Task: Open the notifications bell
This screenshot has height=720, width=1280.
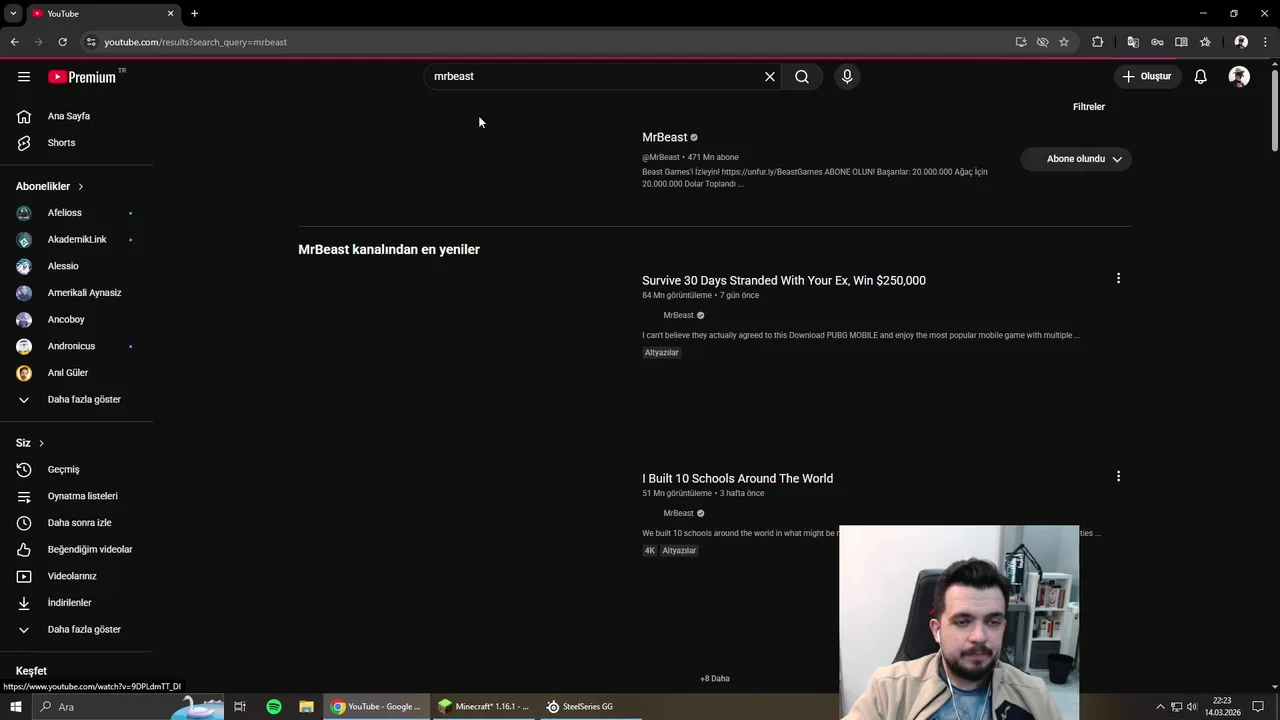Action: tap(1200, 77)
